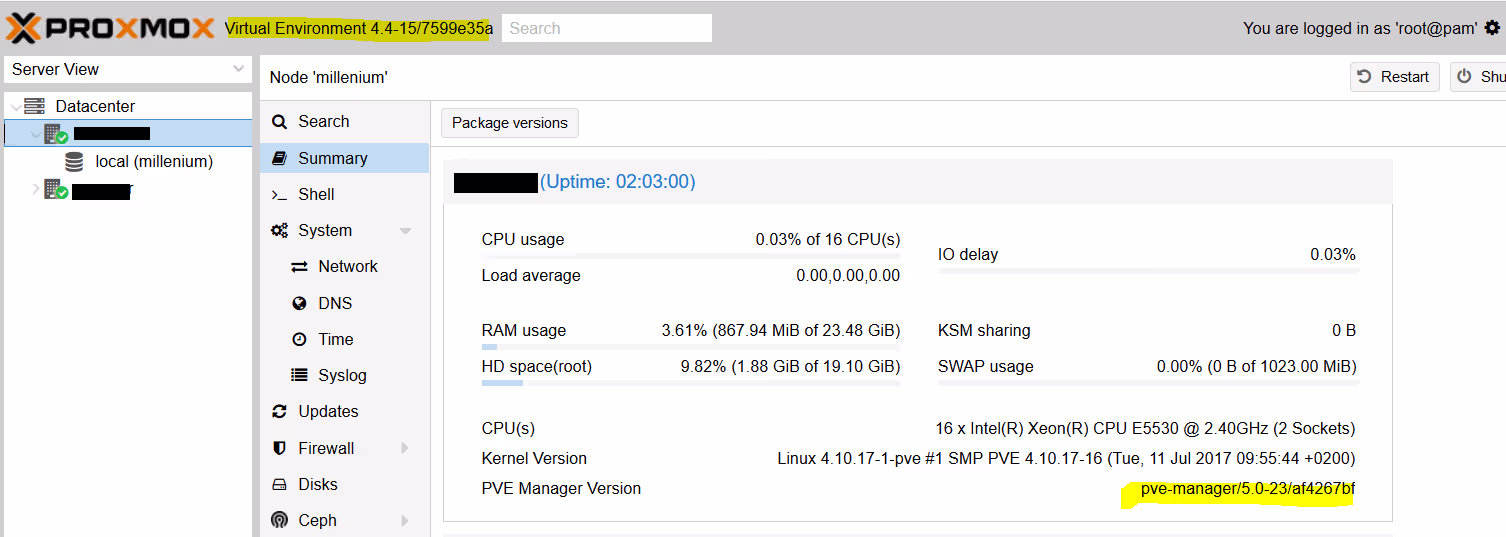Viewport: 1506px width, 537px height.
Task: Click the Network arrows icon
Action: click(299, 267)
